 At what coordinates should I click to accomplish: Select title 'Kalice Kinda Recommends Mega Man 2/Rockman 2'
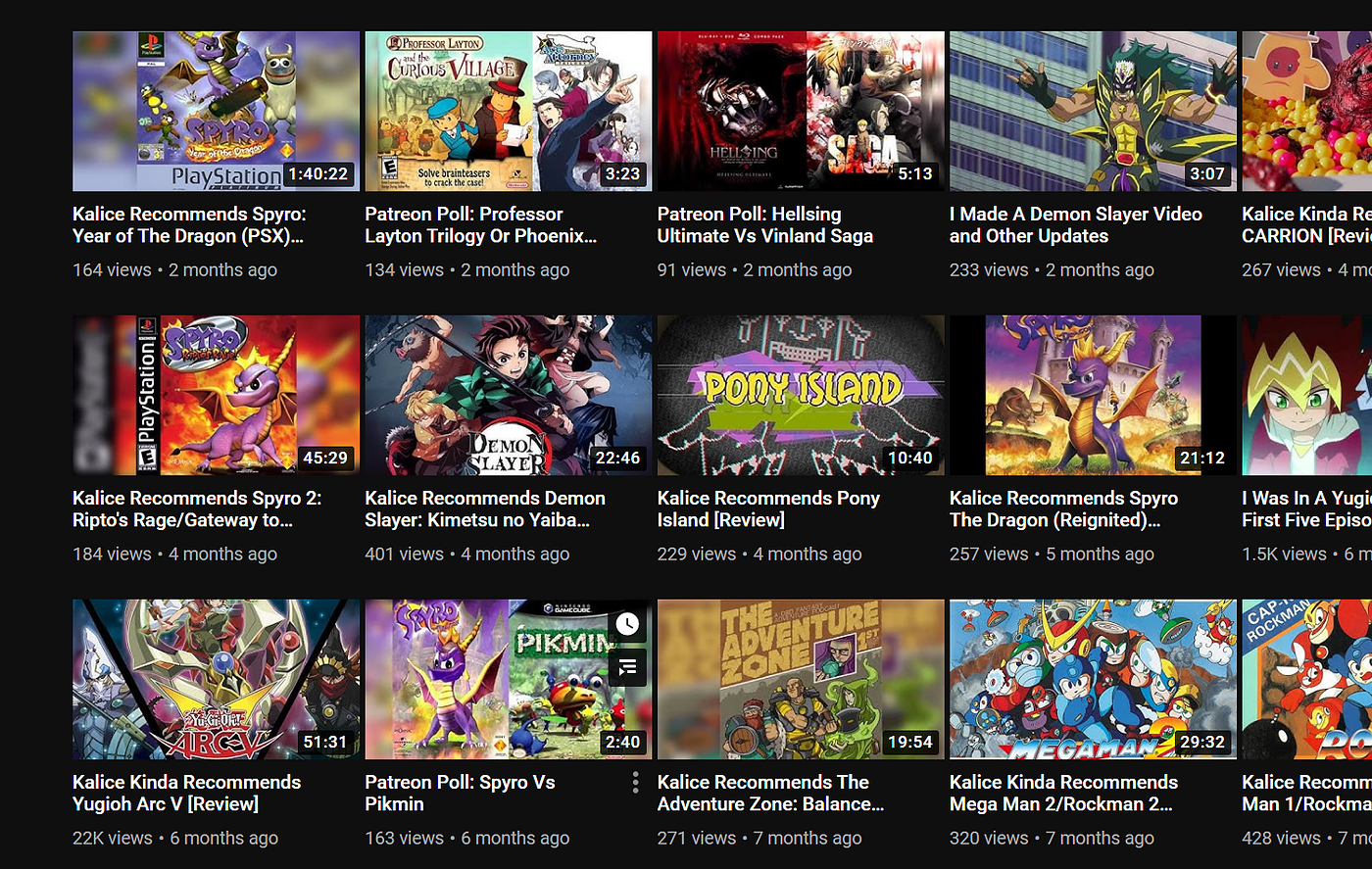[x=1064, y=793]
